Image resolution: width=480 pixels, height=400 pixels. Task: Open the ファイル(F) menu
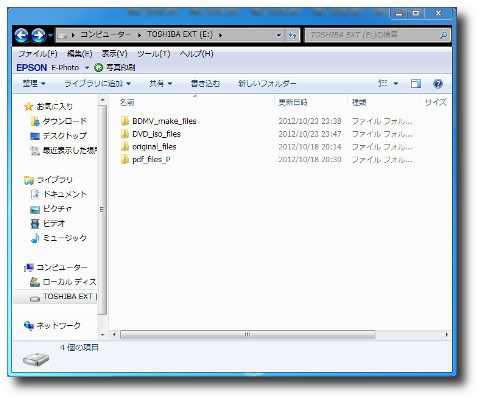click(38, 54)
